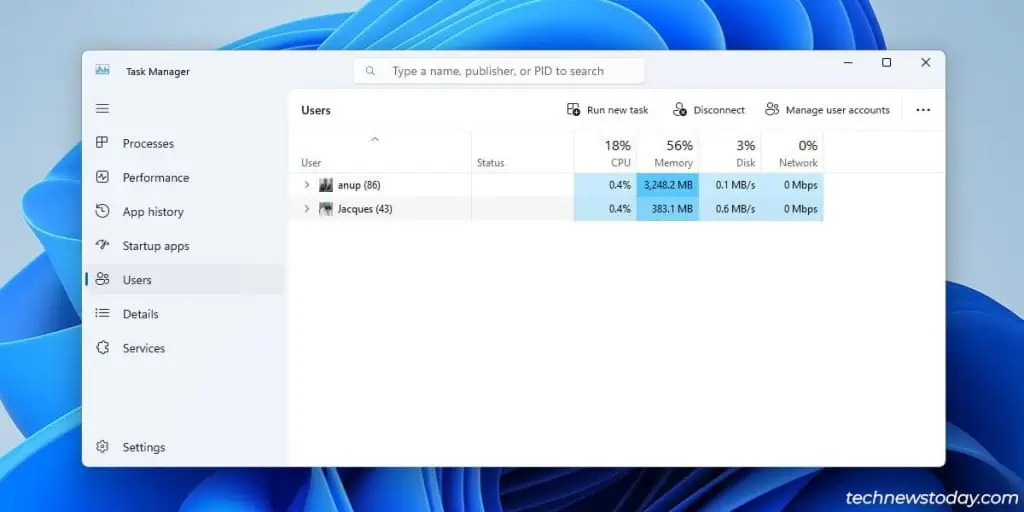Image resolution: width=1024 pixels, height=512 pixels.
Task: Click Manage user accounts text
Action: coord(838,110)
